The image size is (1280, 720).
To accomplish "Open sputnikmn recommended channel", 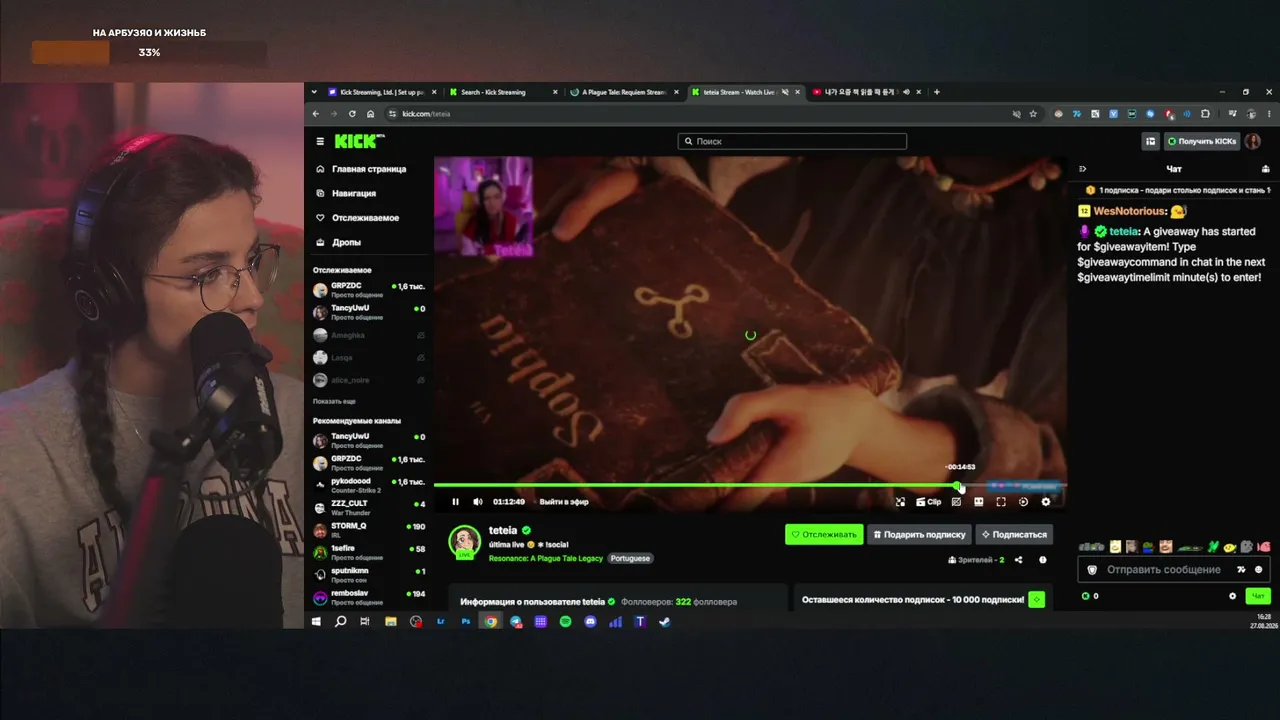I will (x=368, y=575).
